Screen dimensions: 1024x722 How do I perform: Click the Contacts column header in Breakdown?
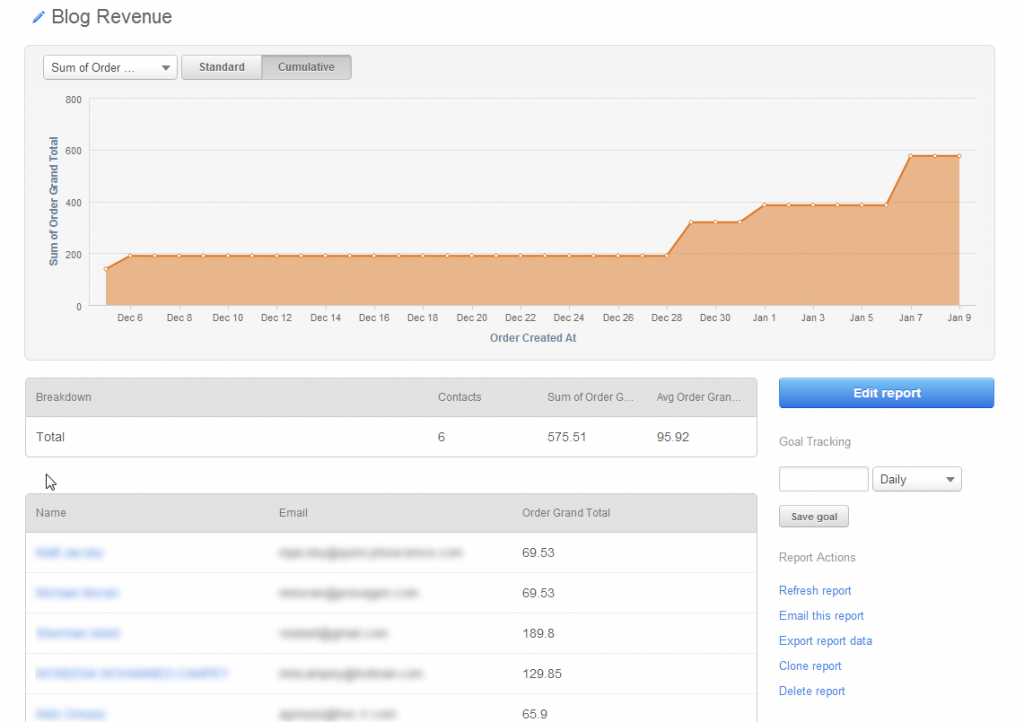[459, 397]
